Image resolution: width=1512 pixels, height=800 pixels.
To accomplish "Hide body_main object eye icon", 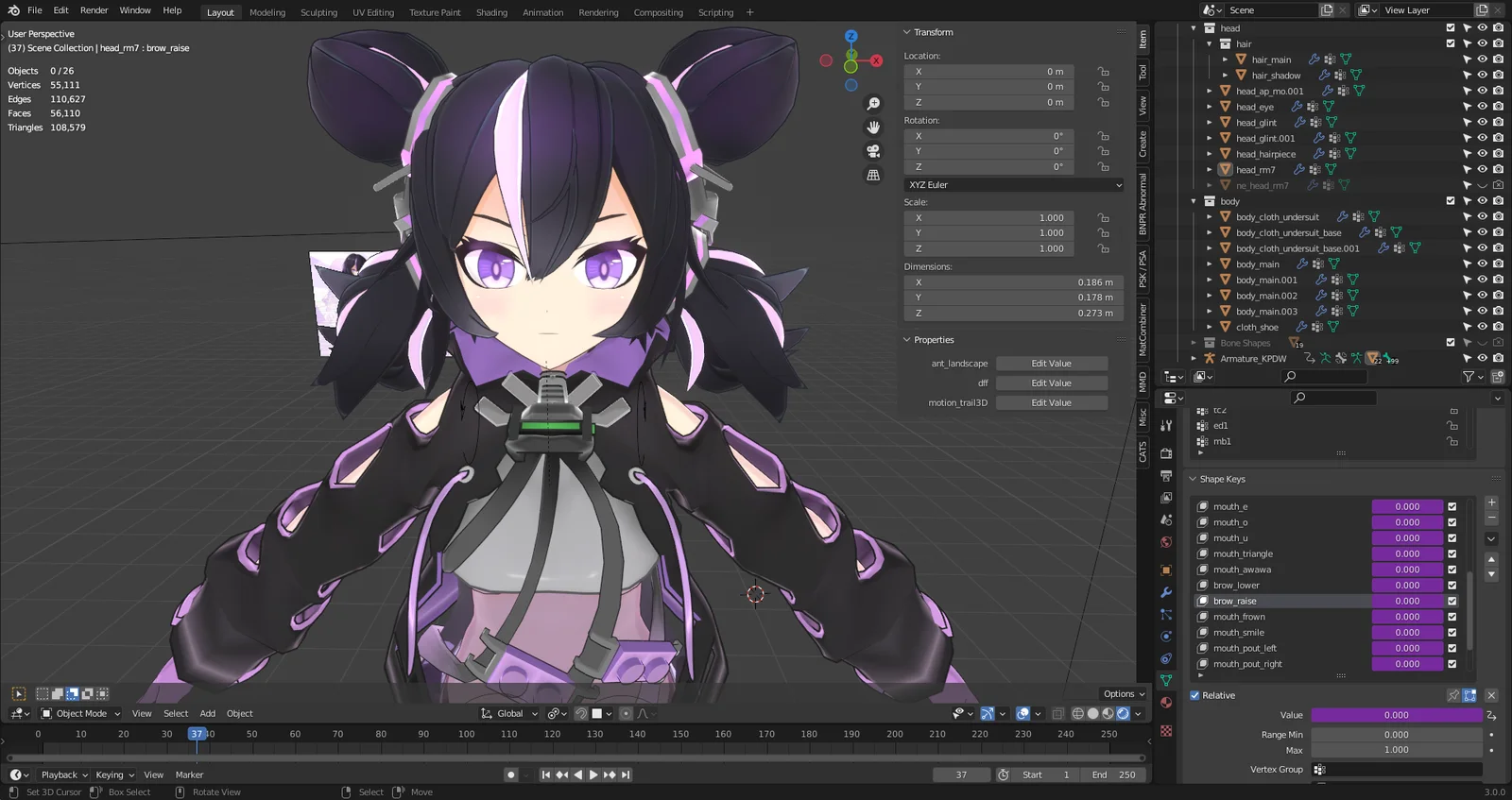I will pos(1483,264).
